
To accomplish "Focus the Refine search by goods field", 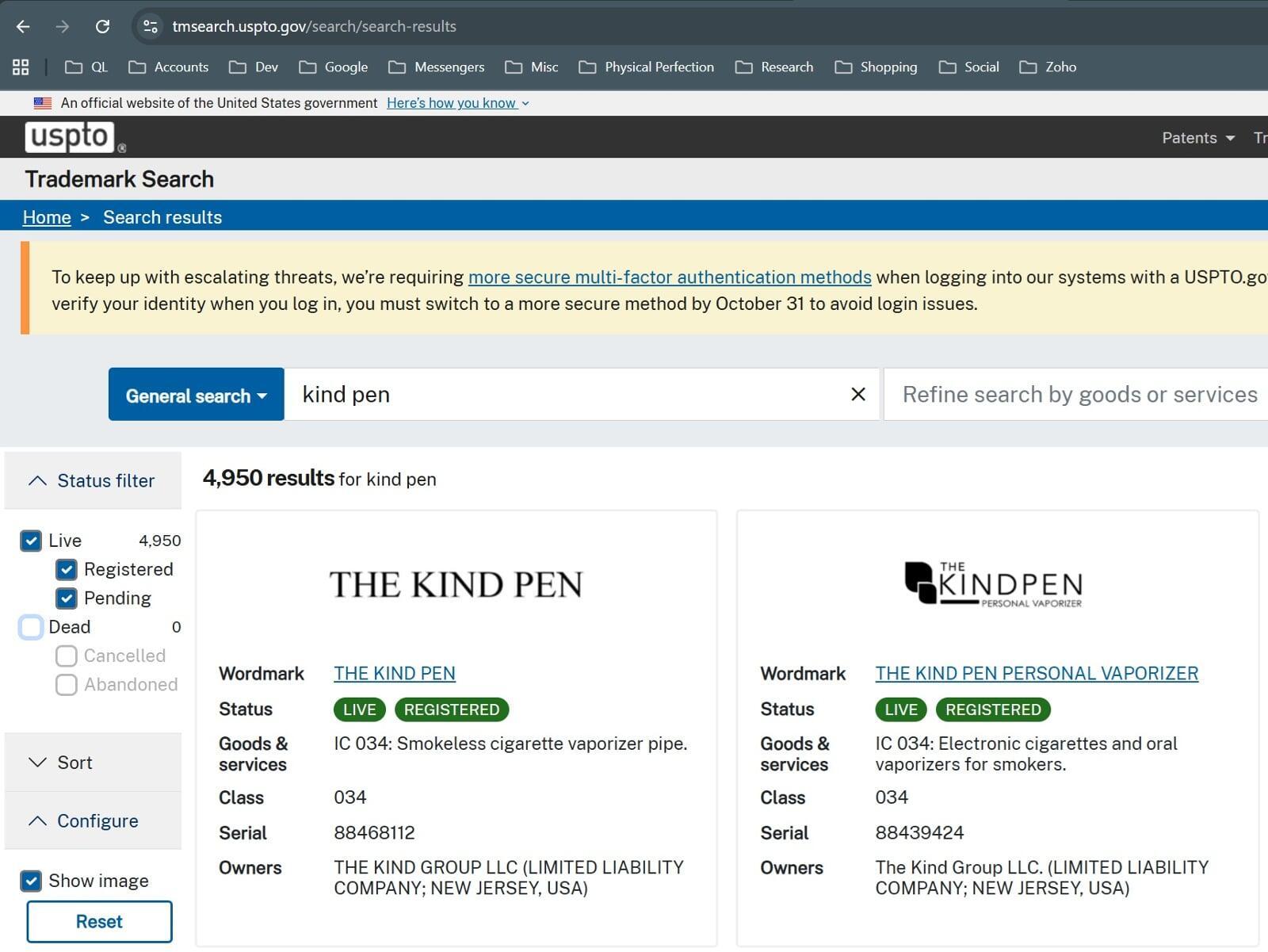I will [1078, 394].
